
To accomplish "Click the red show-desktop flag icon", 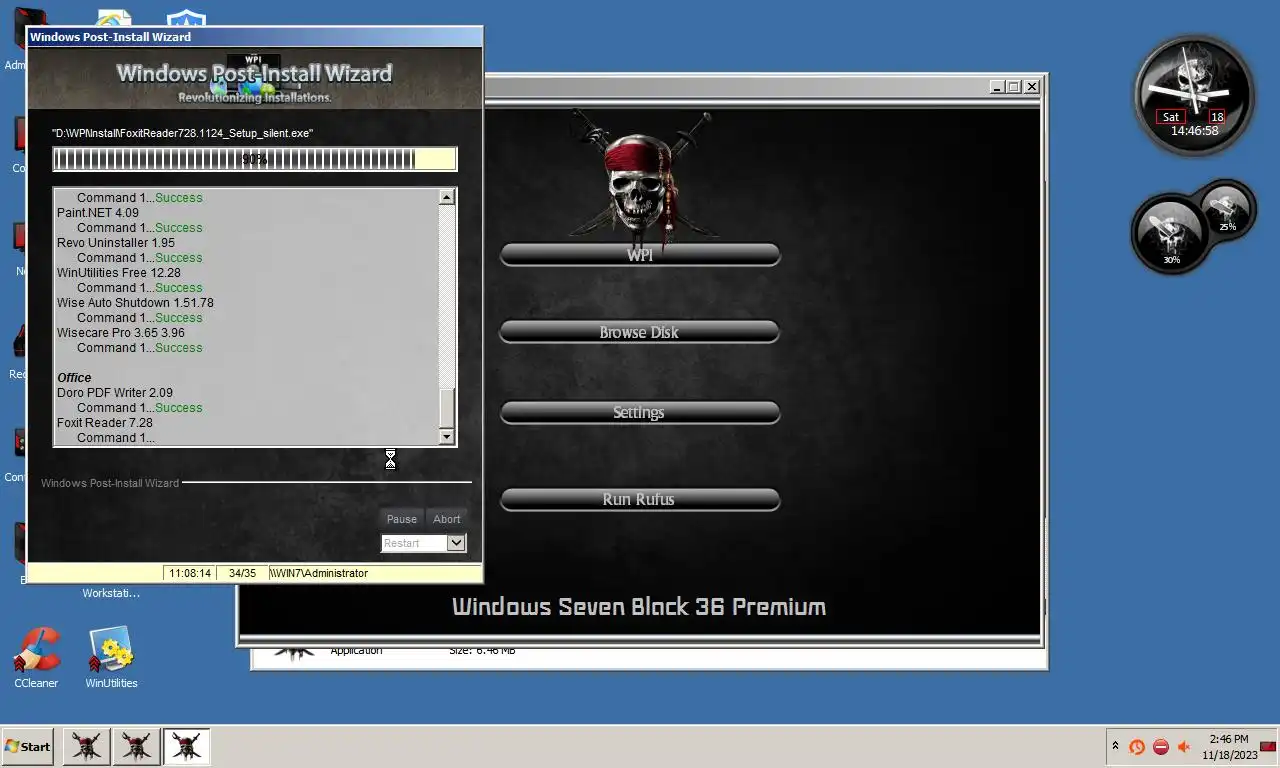I will tap(1268, 746).
